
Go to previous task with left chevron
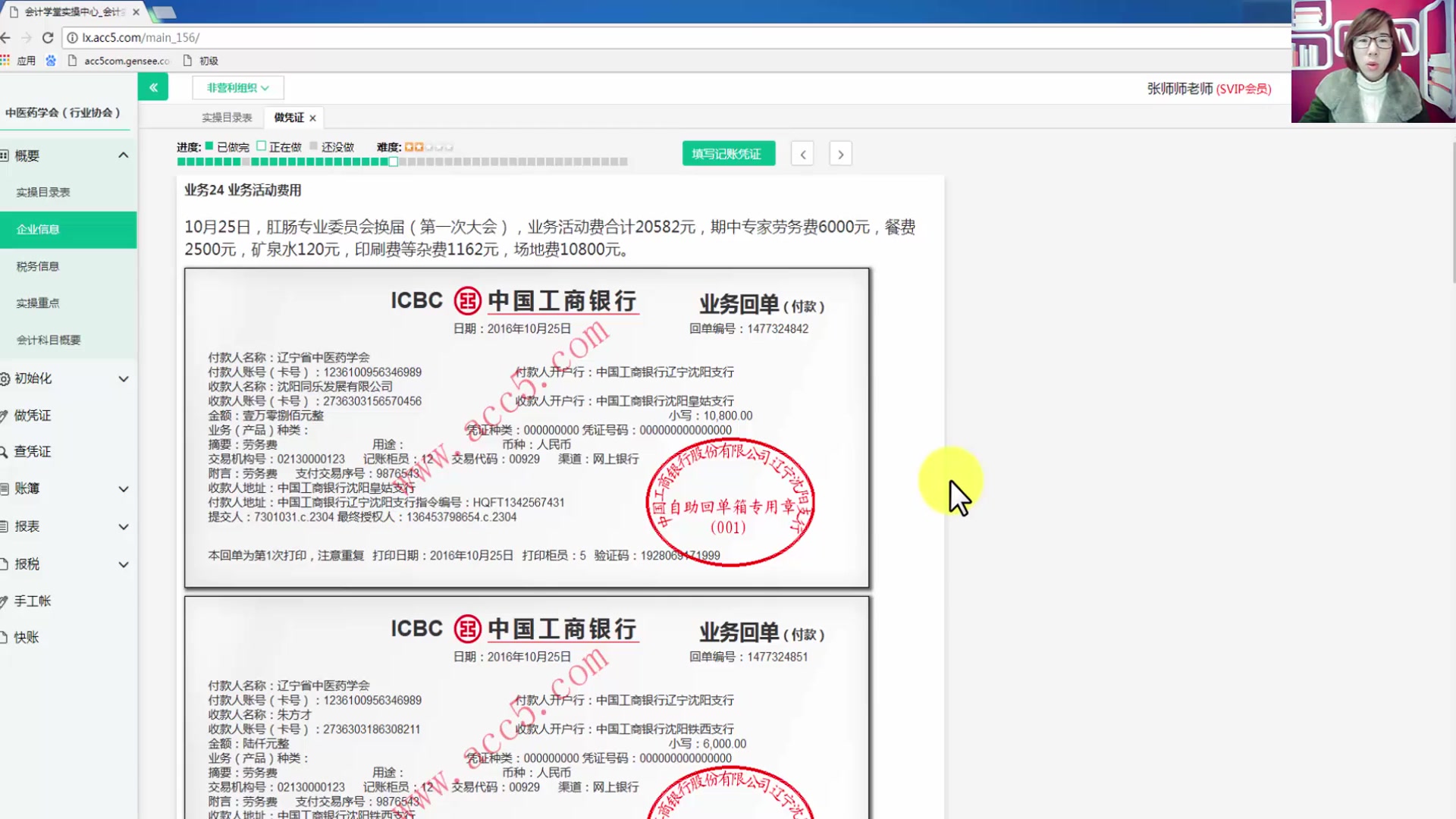802,154
